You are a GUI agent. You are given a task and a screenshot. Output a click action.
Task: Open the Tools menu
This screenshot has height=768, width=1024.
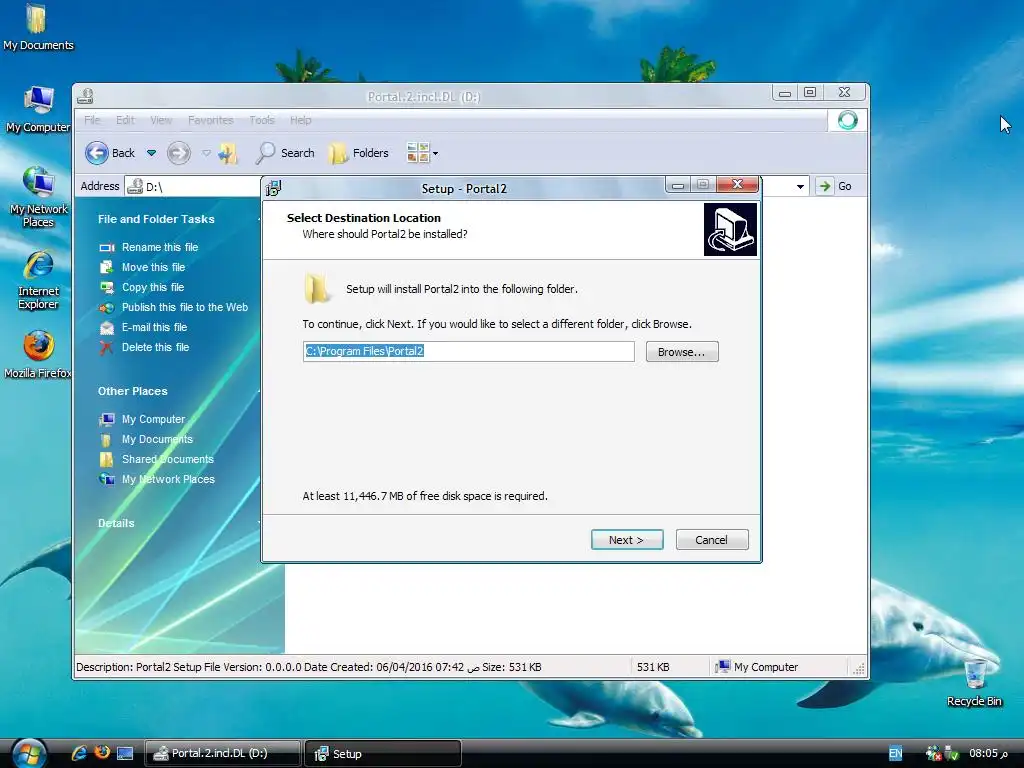pos(261,120)
